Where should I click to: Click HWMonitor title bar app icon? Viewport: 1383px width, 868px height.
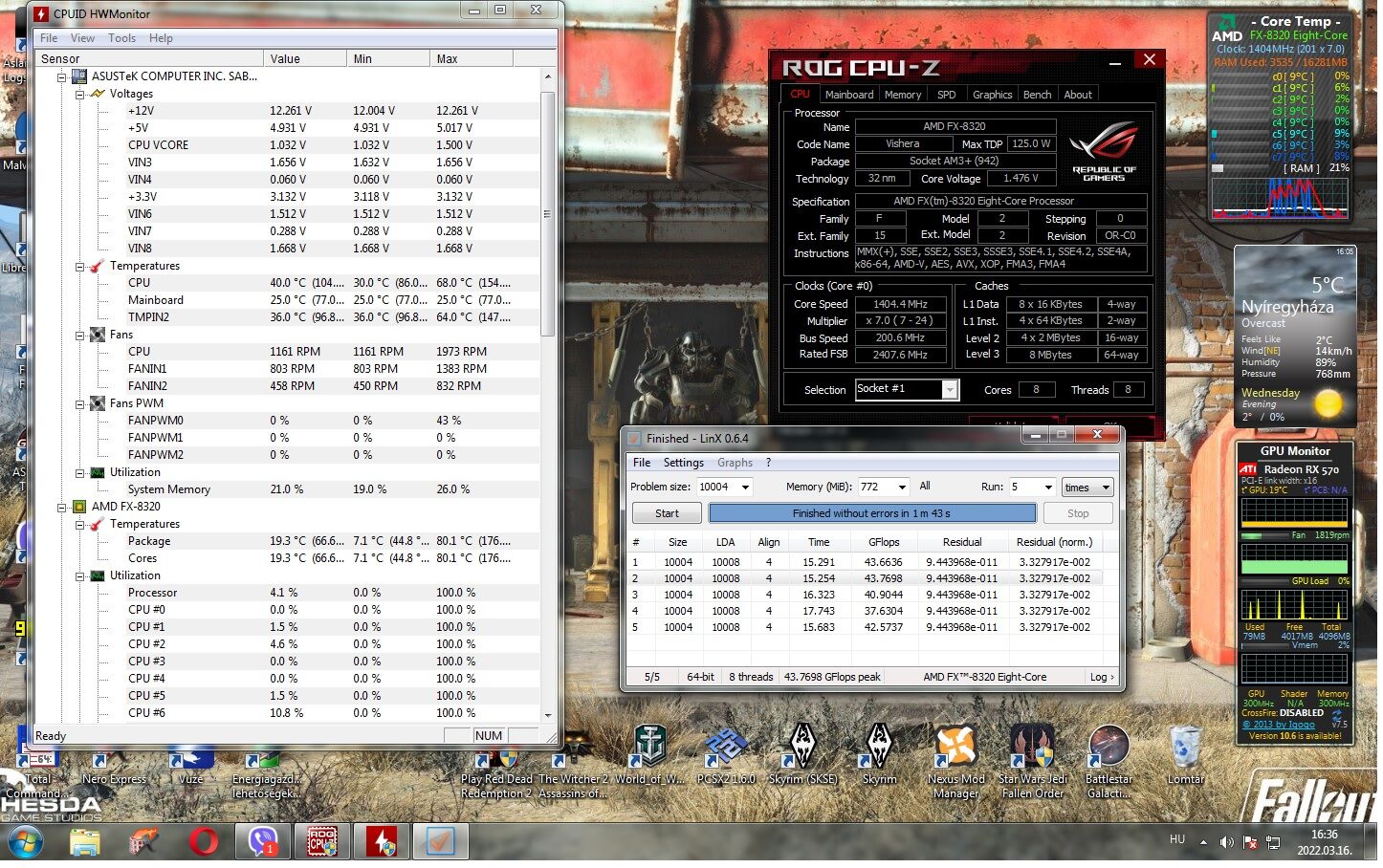point(42,13)
